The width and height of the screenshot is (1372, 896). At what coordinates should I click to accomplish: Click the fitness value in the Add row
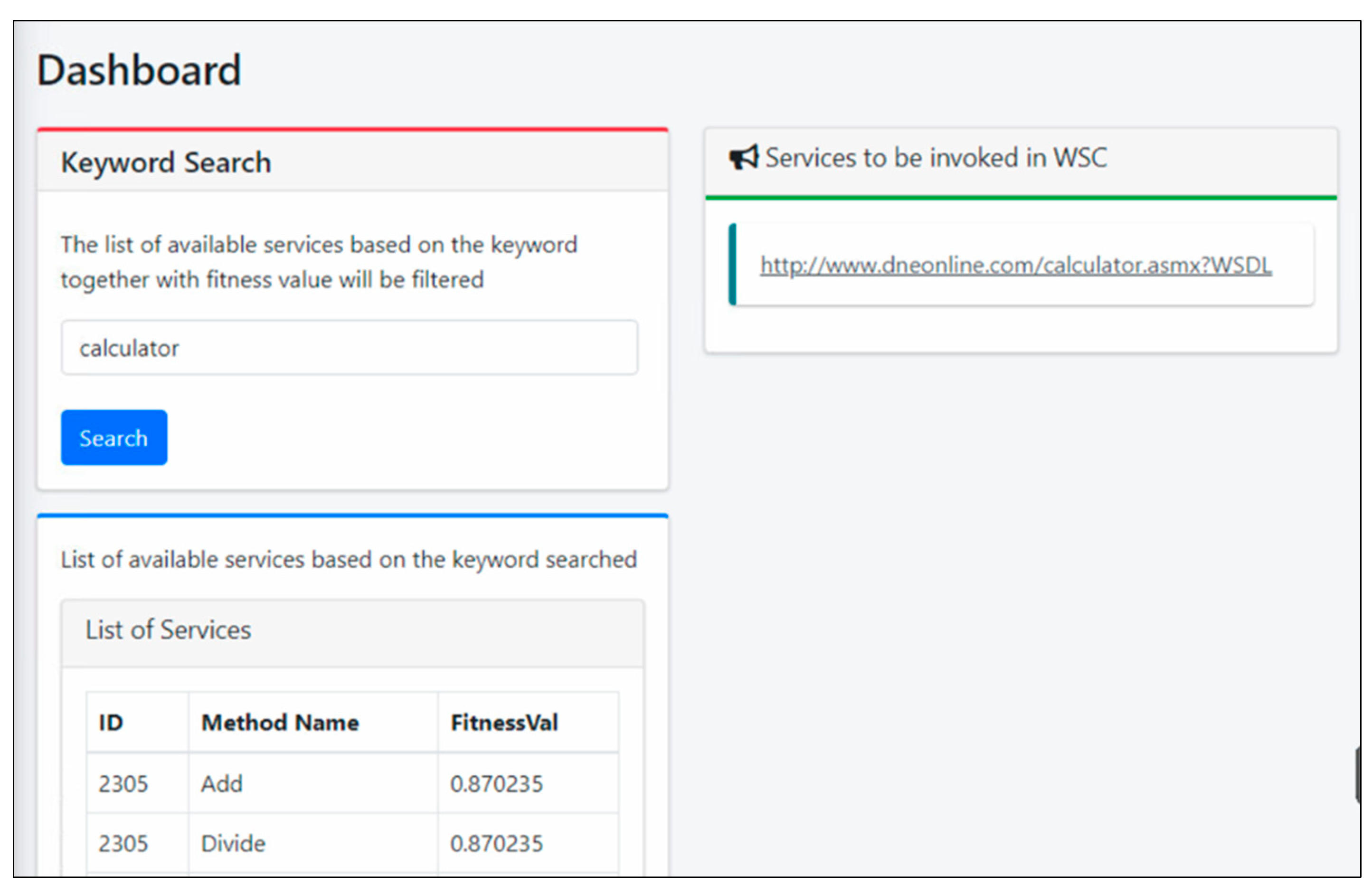[x=496, y=783]
